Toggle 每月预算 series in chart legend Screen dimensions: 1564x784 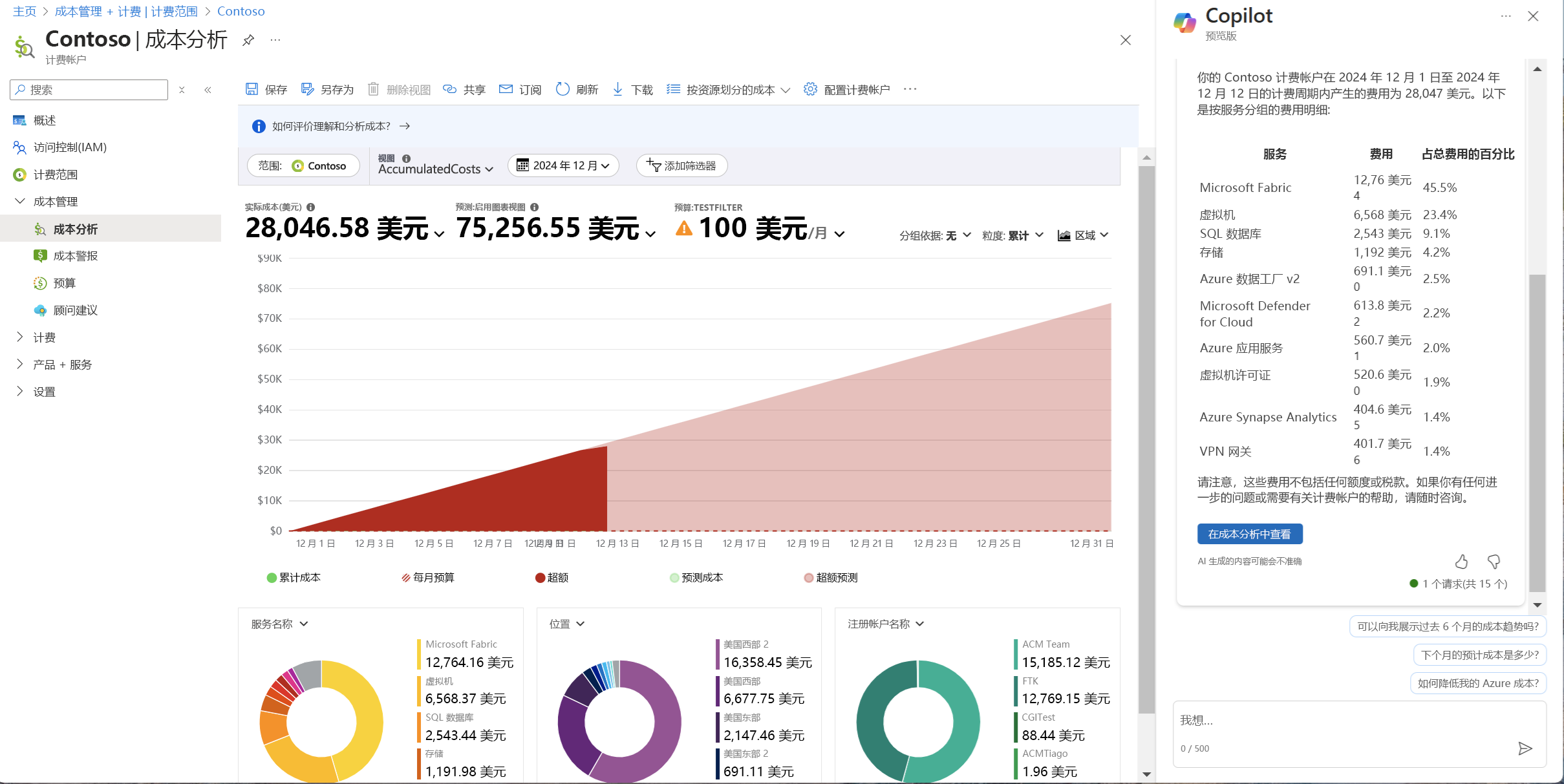point(428,577)
